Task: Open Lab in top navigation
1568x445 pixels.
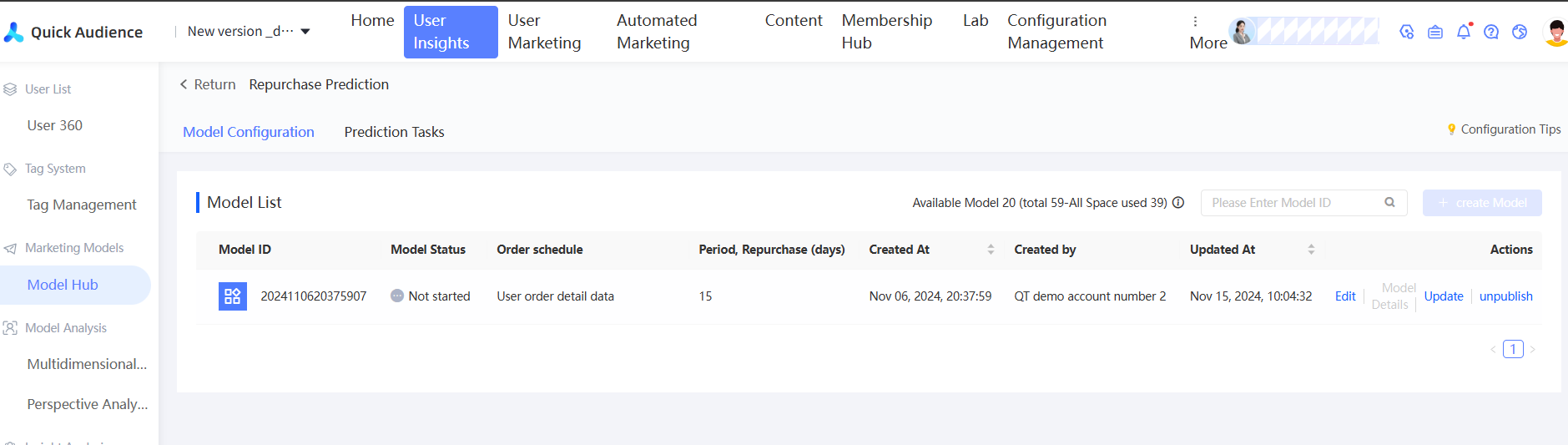Action: click(976, 20)
